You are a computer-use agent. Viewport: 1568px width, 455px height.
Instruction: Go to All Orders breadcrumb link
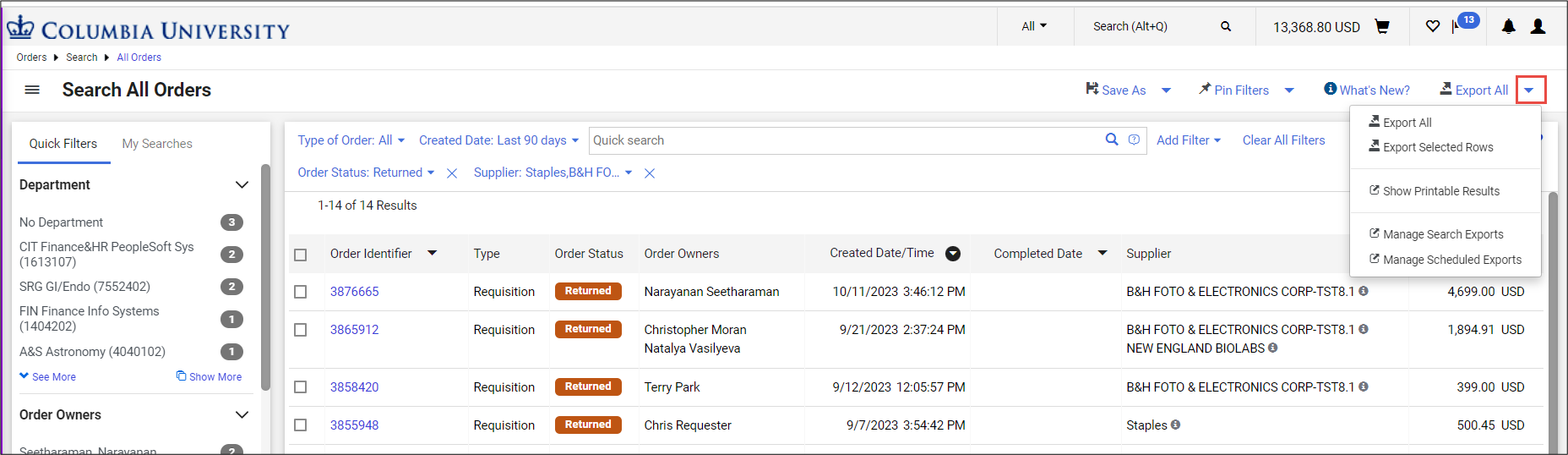[x=139, y=58]
